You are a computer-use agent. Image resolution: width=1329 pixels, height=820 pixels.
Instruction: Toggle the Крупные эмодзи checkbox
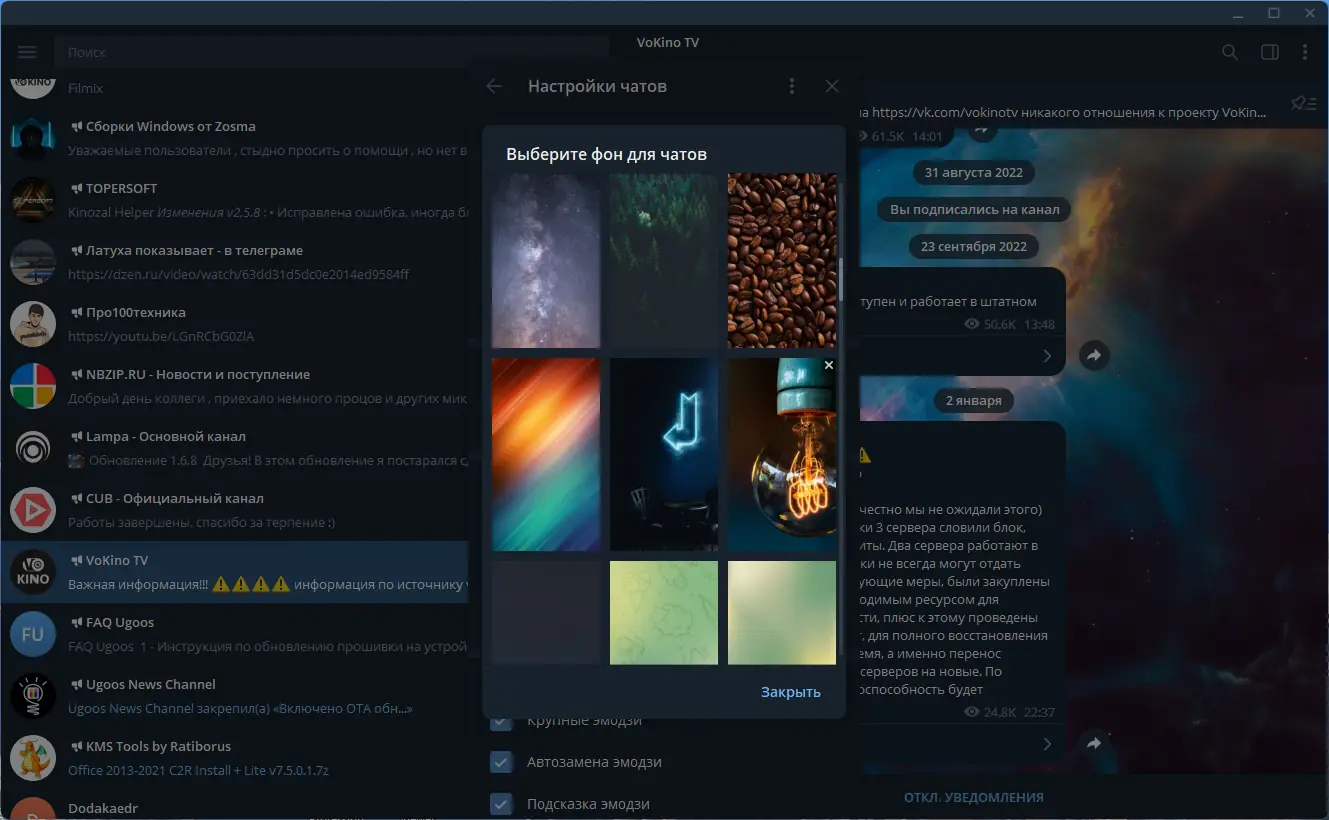(x=501, y=722)
